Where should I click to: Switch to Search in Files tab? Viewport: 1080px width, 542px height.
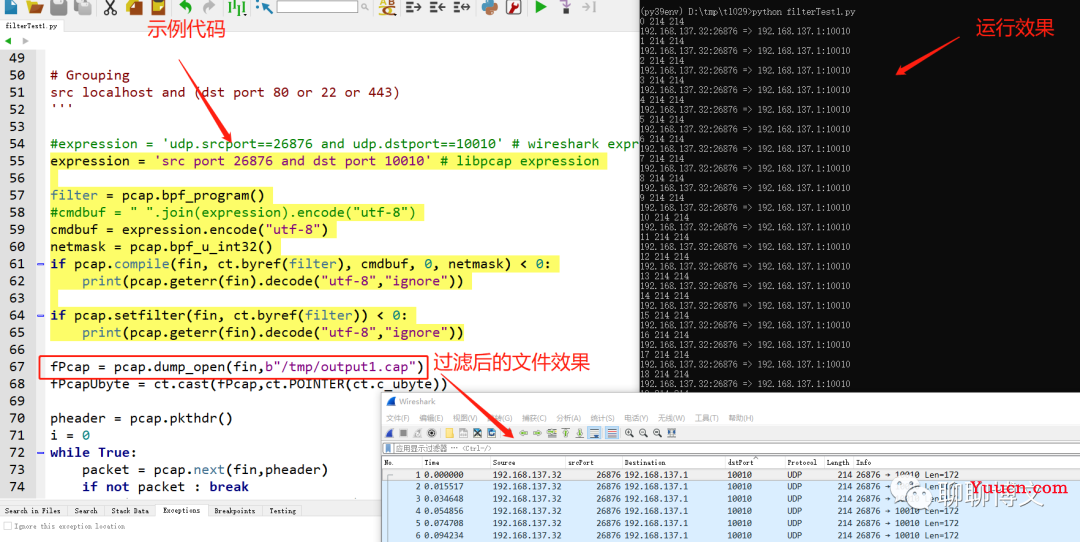(32, 511)
